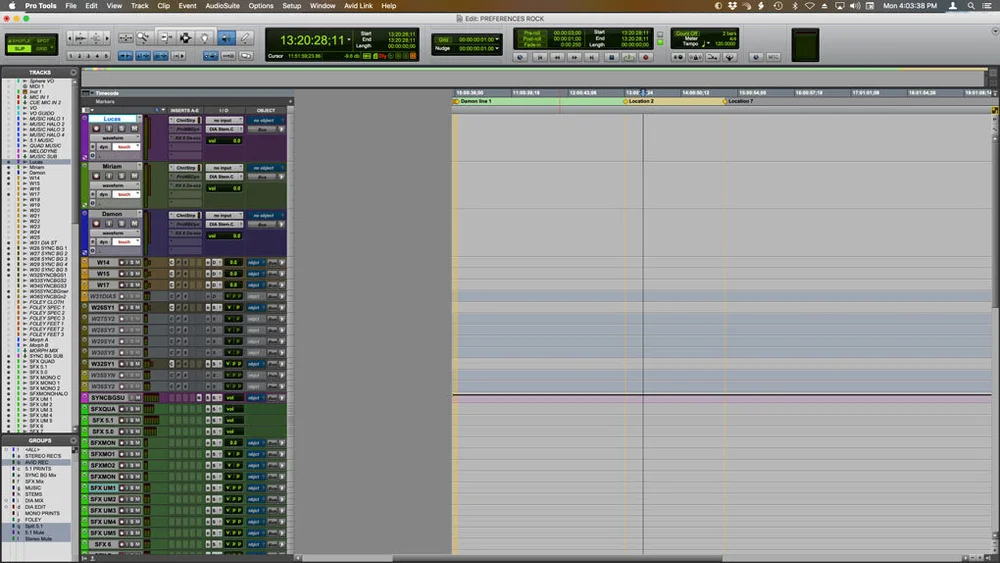Click the red Record transport button
This screenshot has height=563, width=1000.
click(x=646, y=57)
